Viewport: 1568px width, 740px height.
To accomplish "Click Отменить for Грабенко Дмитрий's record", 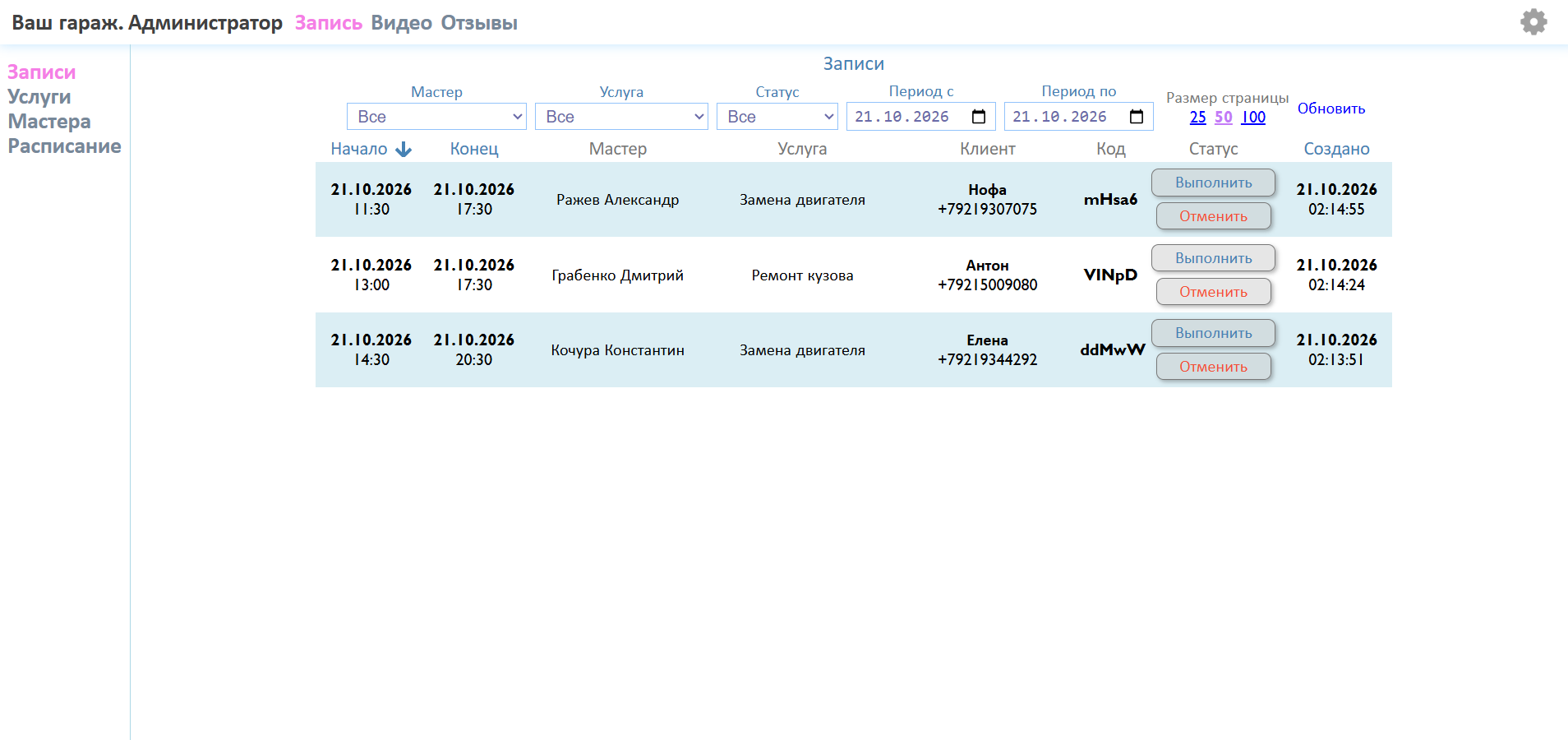I will pyautogui.click(x=1213, y=292).
